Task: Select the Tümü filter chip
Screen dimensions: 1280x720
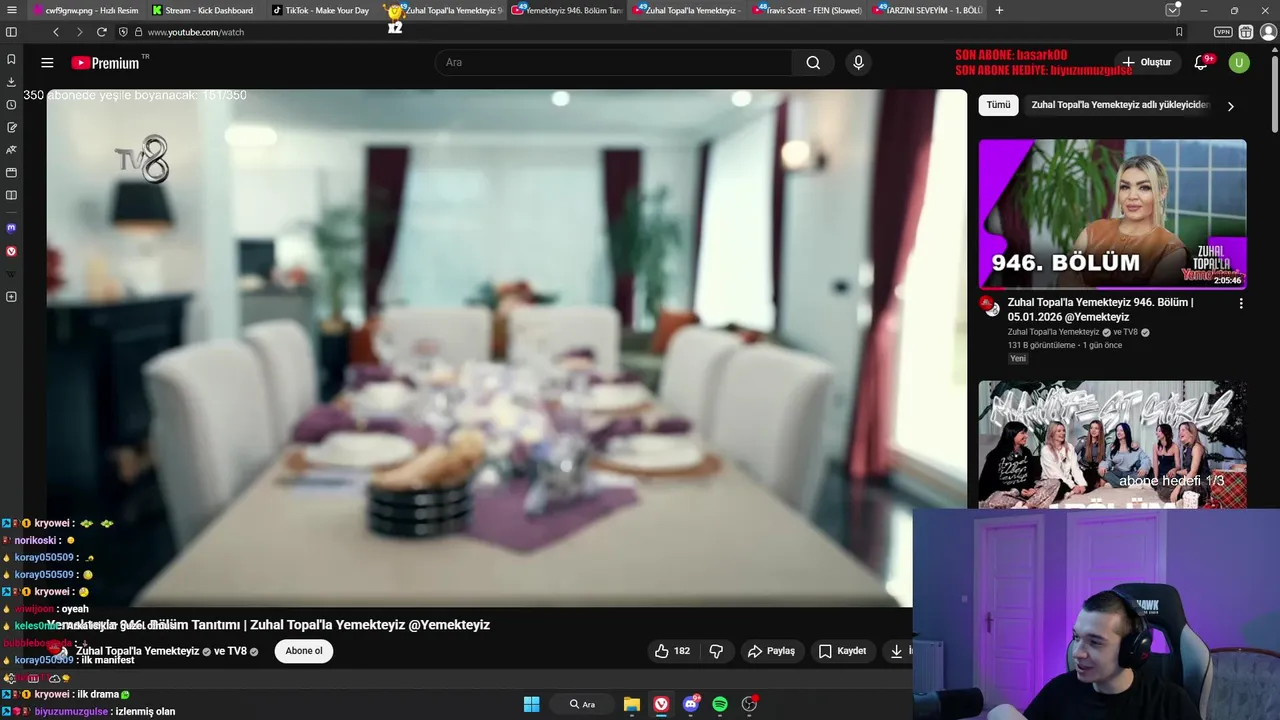Action: pos(998,105)
